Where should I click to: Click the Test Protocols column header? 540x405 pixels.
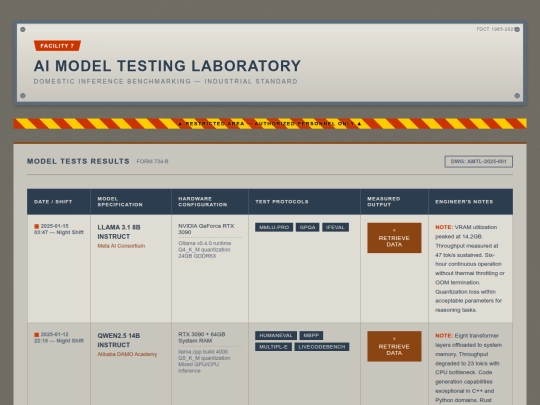(x=304, y=202)
